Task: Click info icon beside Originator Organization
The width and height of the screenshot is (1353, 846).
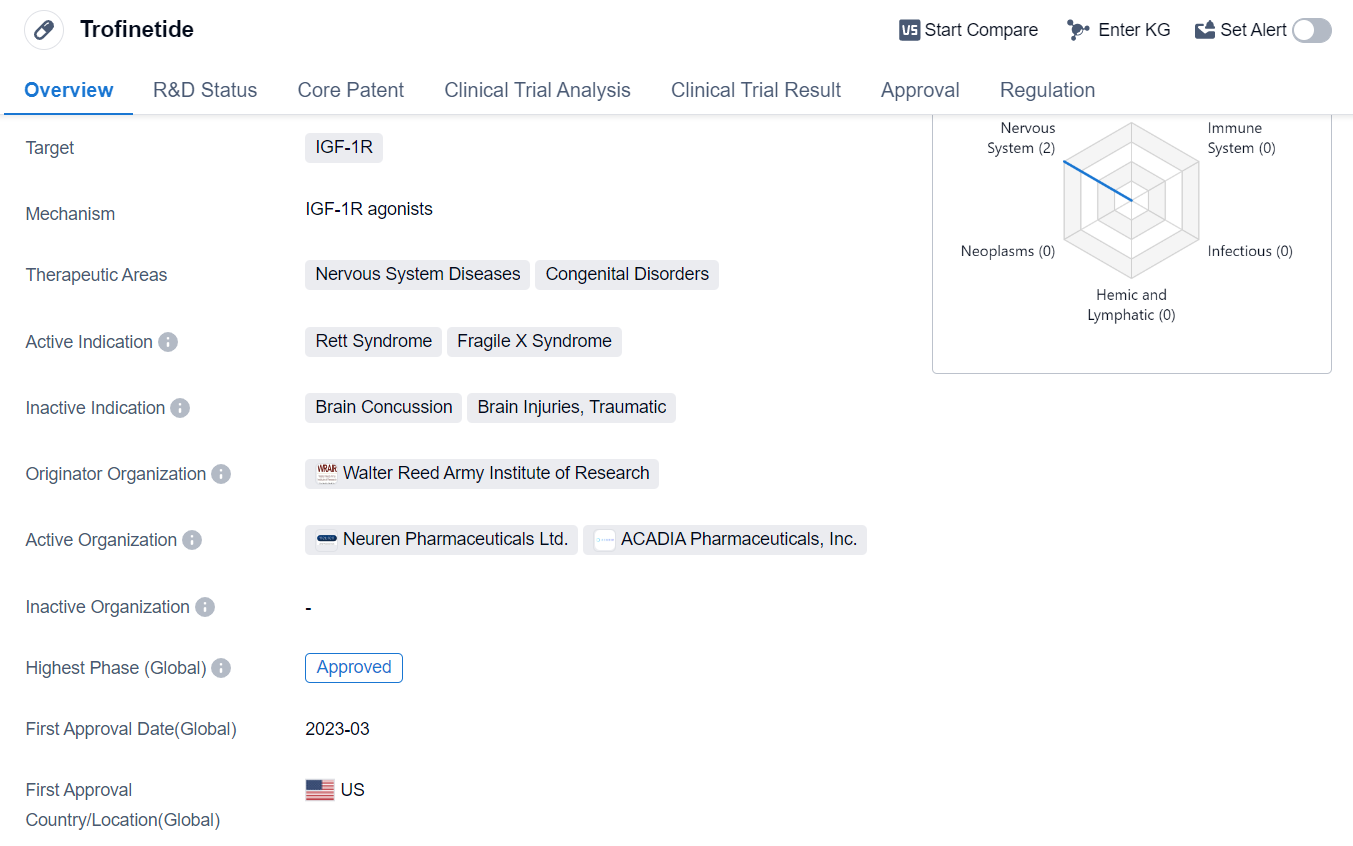Action: (x=221, y=474)
